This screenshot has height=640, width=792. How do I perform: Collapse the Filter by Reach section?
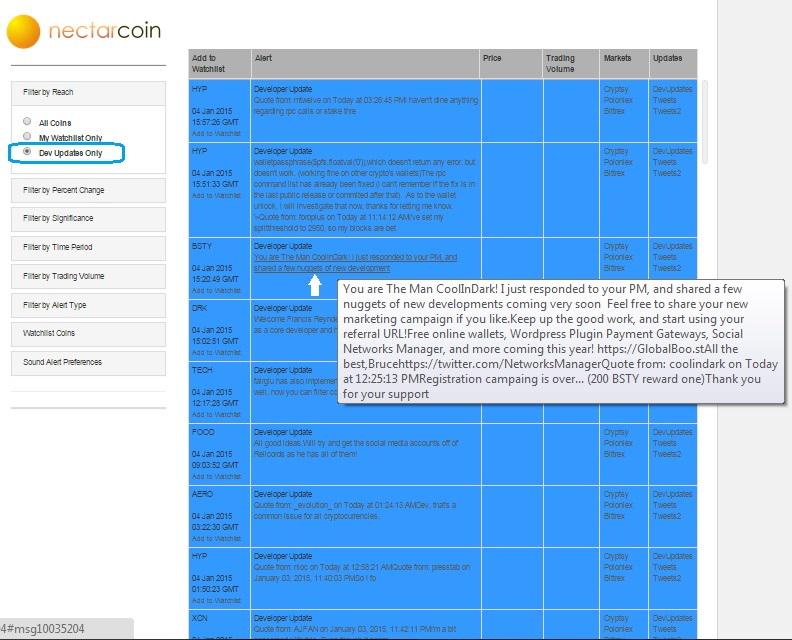tap(88, 93)
